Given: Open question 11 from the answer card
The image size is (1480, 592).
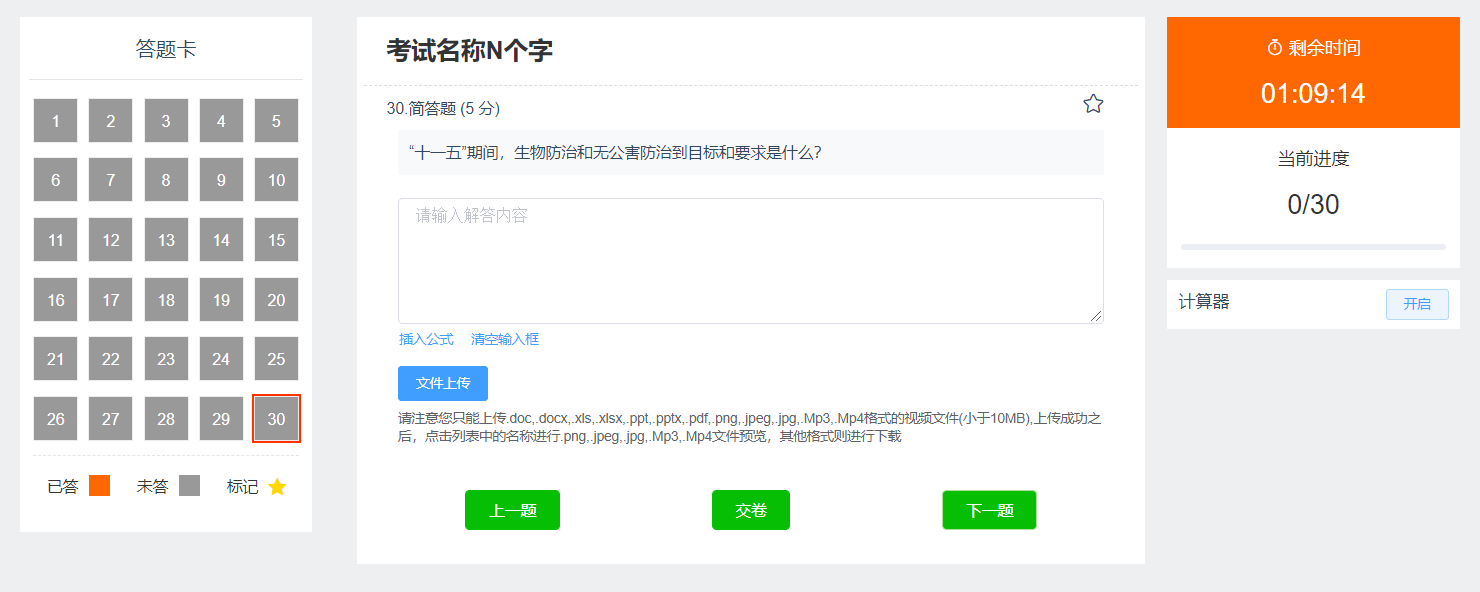Looking at the screenshot, I should [x=56, y=240].
